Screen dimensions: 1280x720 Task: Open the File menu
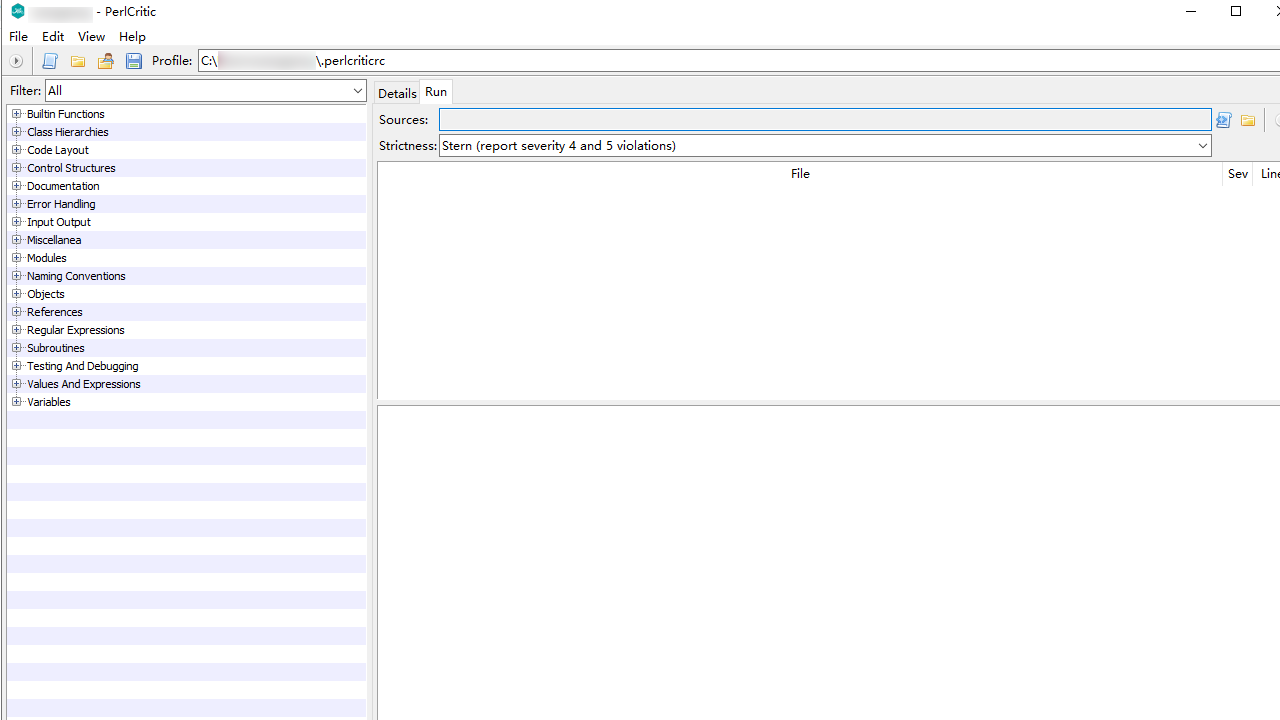(17, 36)
